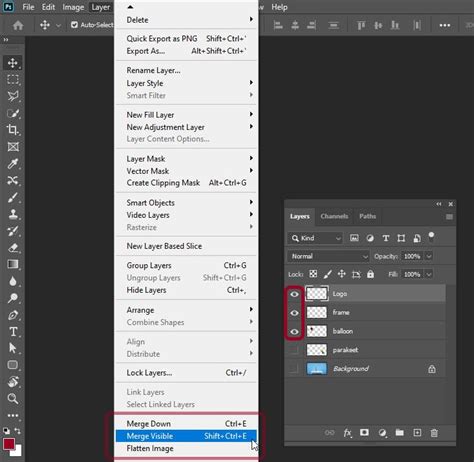Open the Normal blend mode dropdown

click(328, 256)
